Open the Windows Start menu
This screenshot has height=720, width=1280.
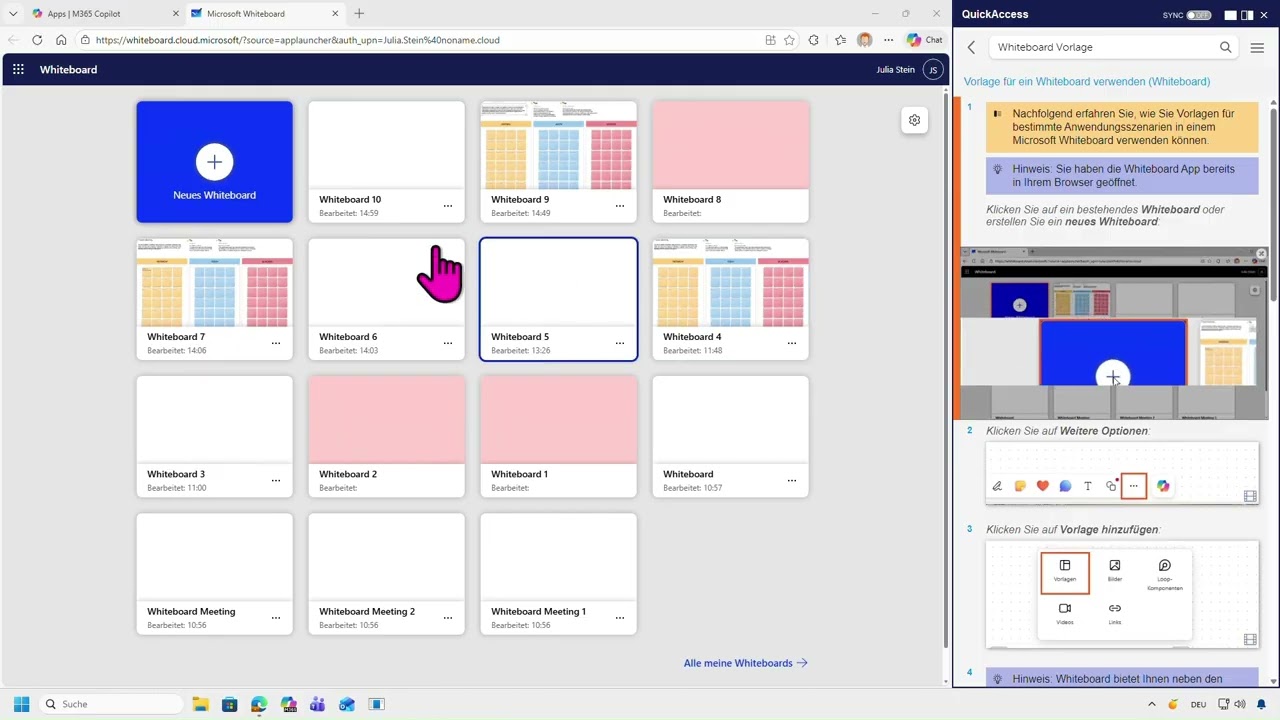coord(21,704)
